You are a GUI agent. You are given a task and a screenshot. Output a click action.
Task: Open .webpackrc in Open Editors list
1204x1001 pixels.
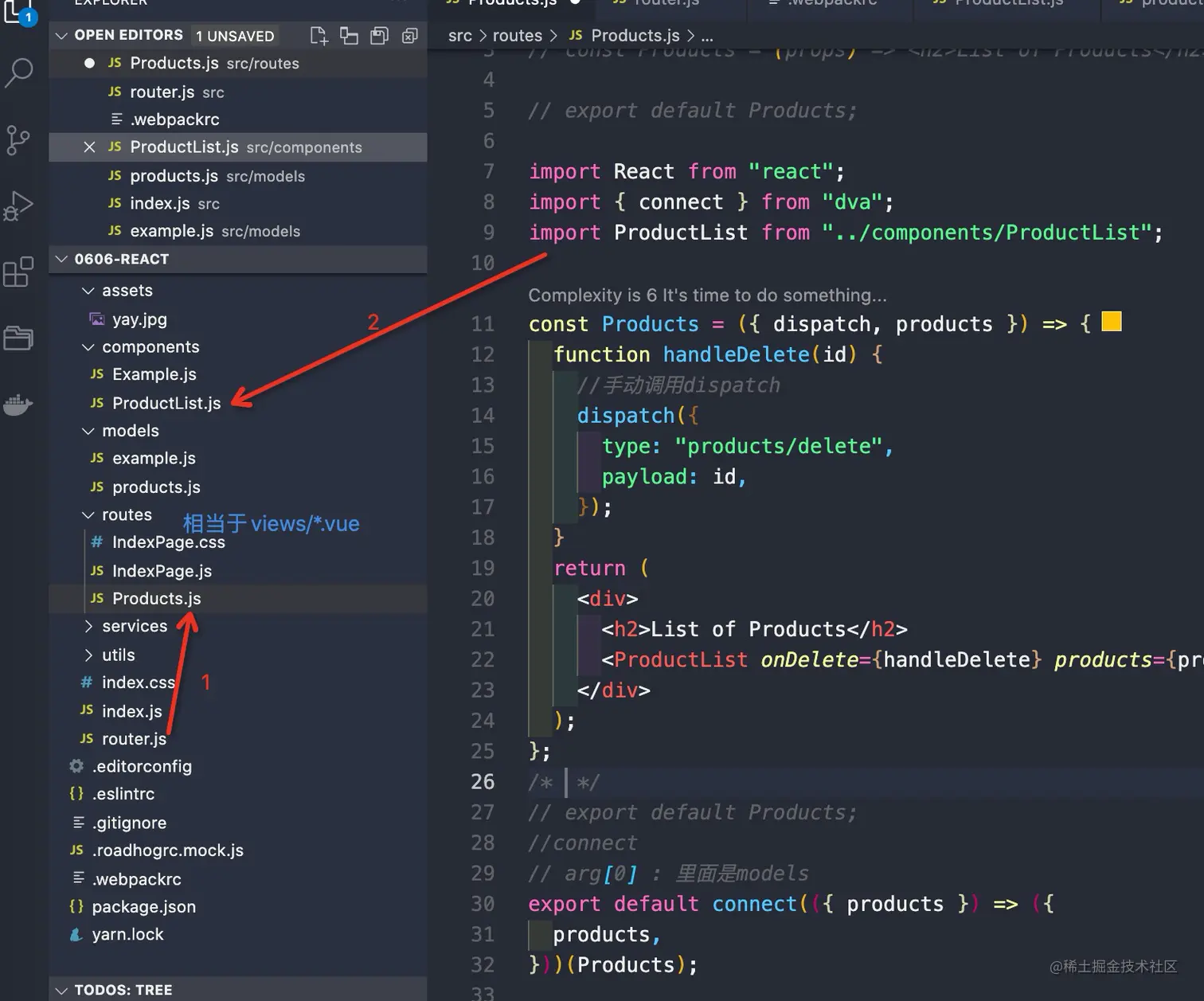point(238,119)
